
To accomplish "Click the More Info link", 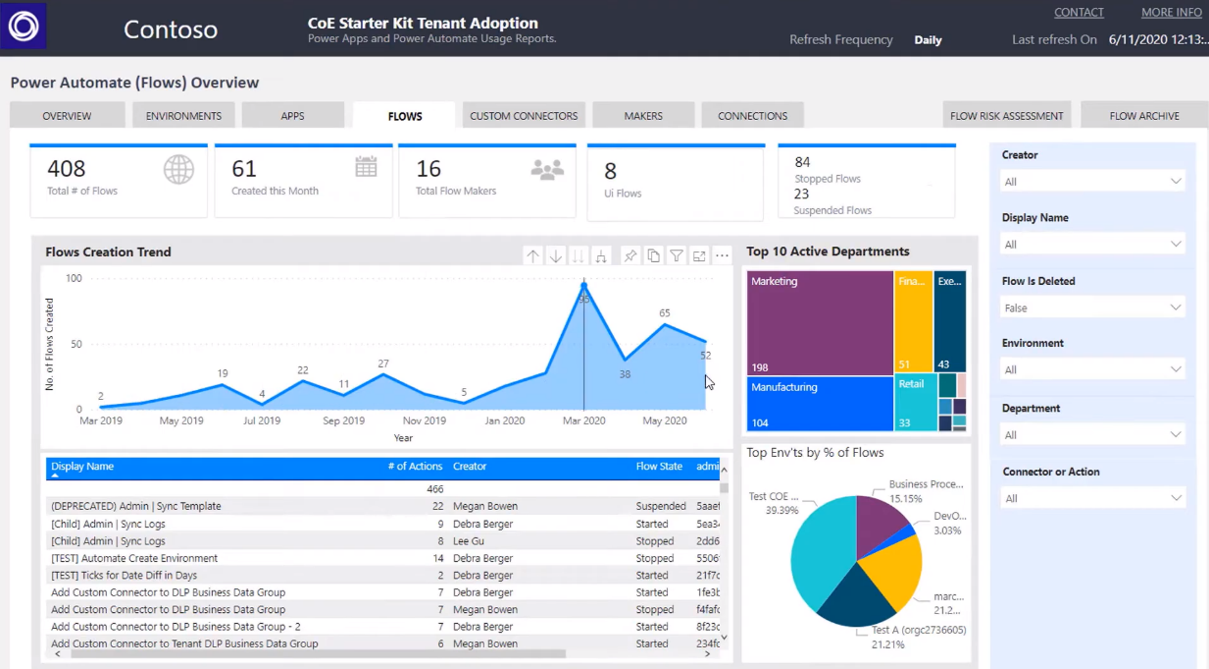I will pos(1172,13).
